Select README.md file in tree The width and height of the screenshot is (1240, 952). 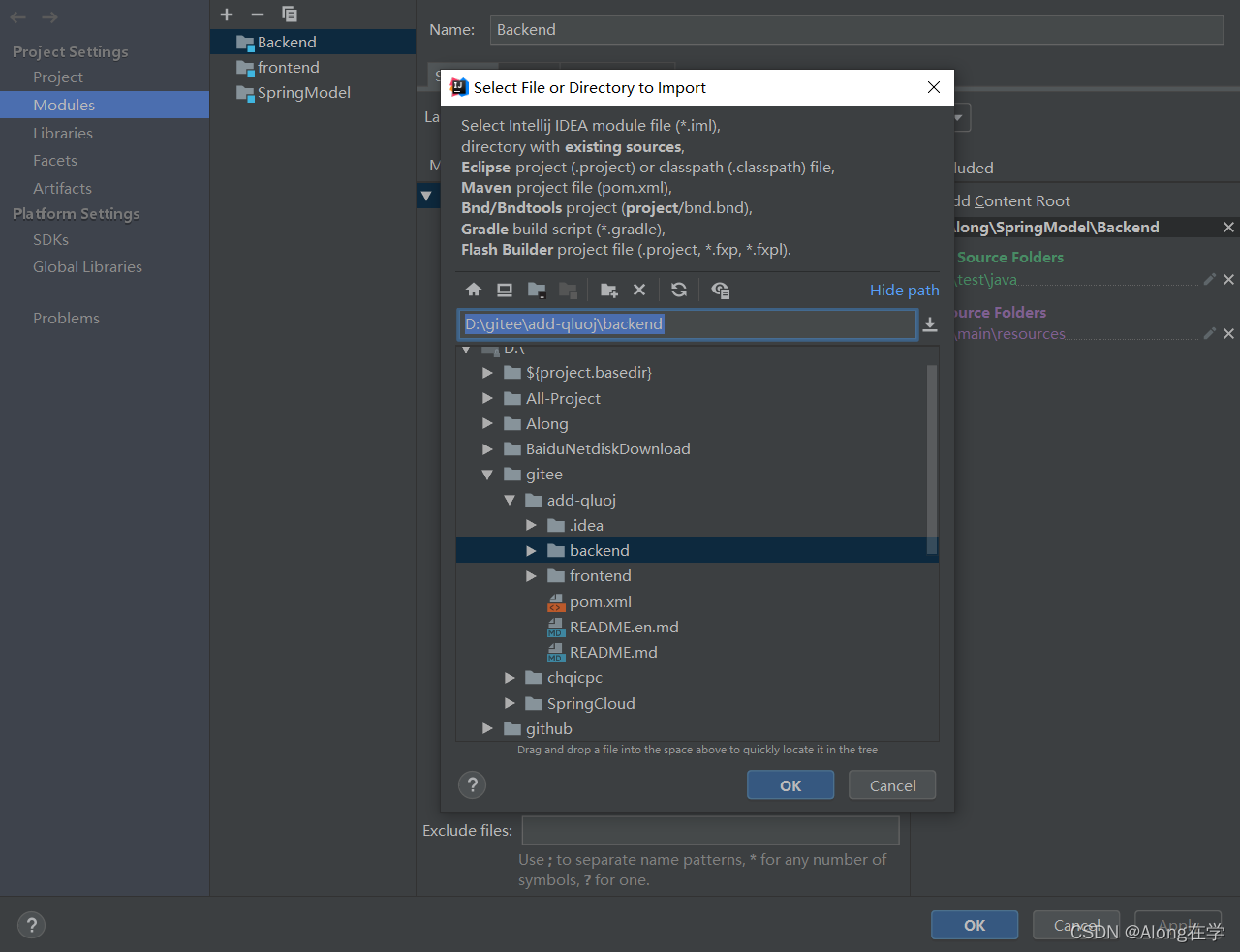pyautogui.click(x=602, y=652)
